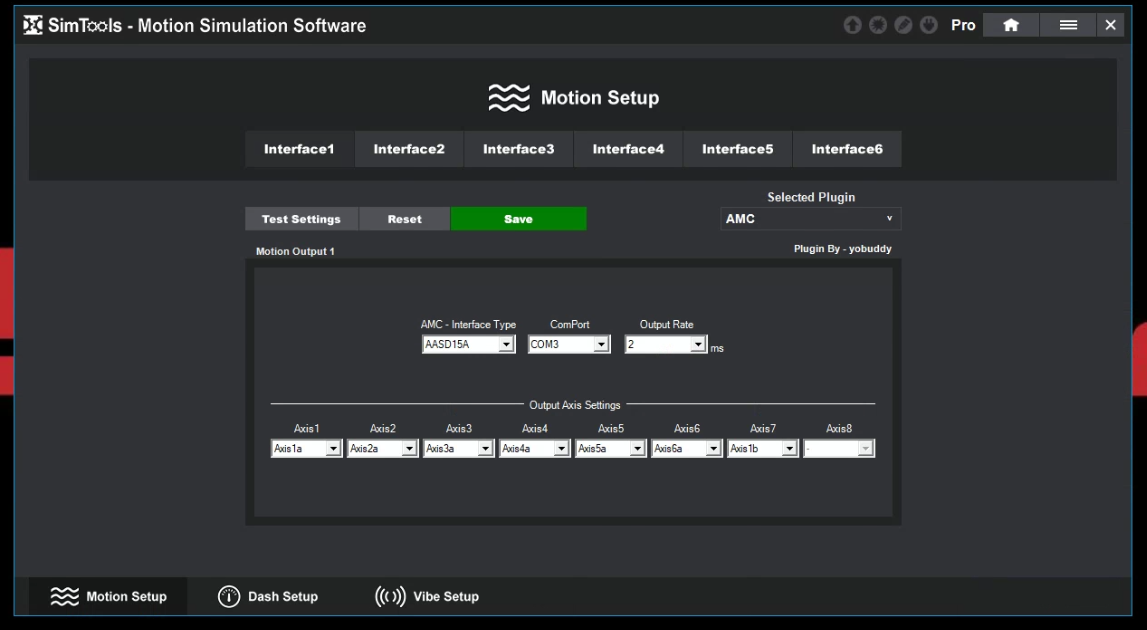Screen dimensions: 1147x630
Task: Click the starburst icon in title bar
Action: pyautogui.click(x=877, y=25)
